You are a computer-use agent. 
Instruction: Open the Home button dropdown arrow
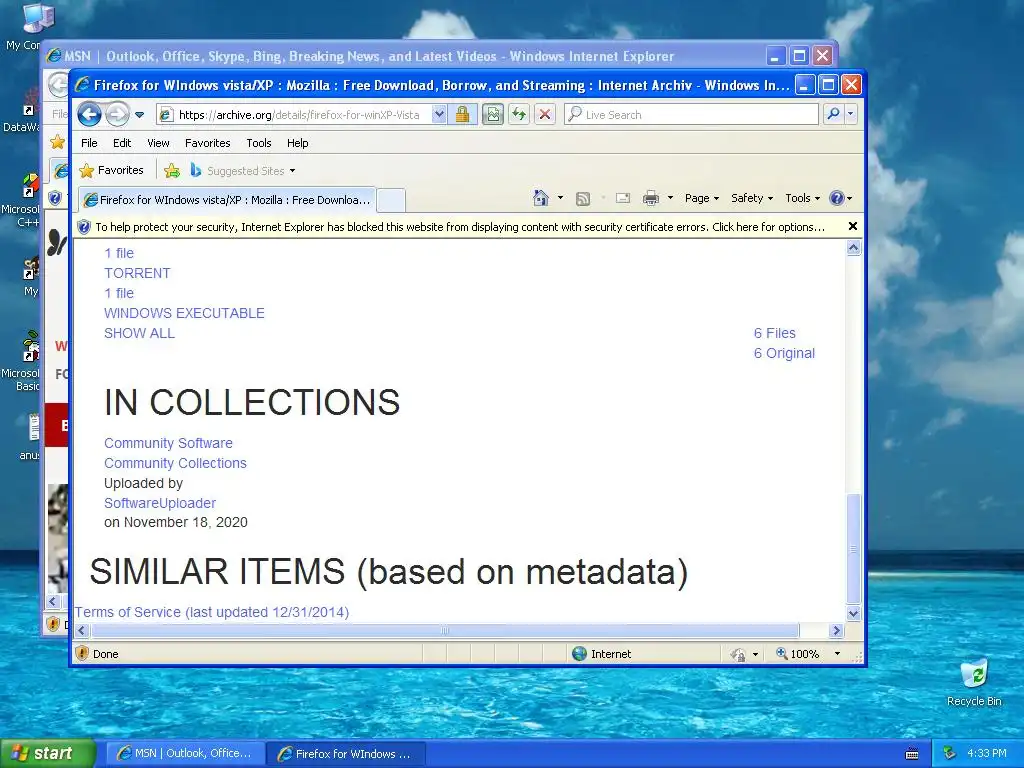click(x=560, y=198)
